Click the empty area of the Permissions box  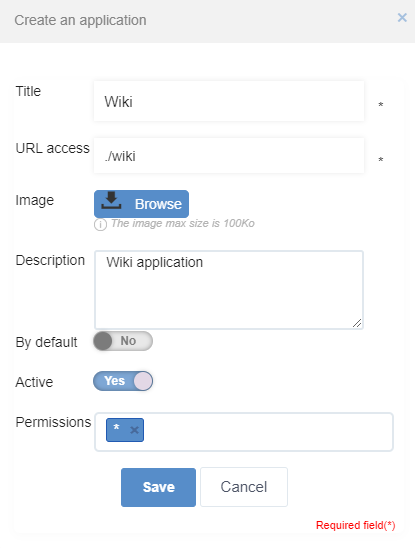click(x=267, y=432)
